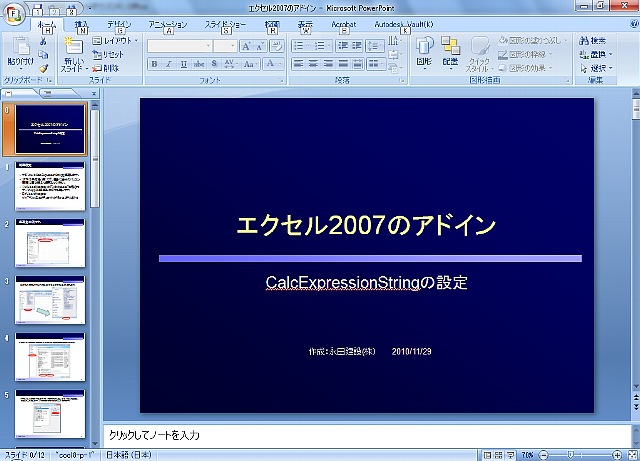Click the zoom out minus button
Screen dimensions: 640x461
[544, 455]
